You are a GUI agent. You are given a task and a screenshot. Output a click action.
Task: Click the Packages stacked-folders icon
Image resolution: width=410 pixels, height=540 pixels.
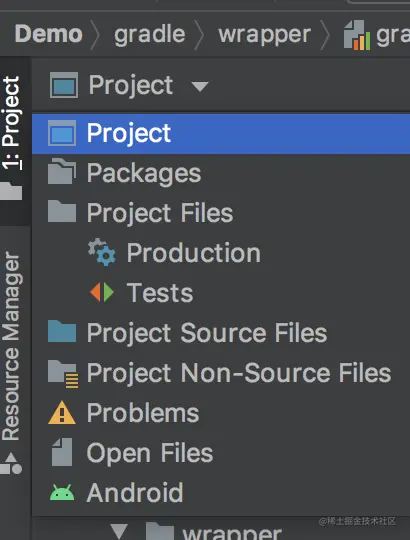pos(62,171)
